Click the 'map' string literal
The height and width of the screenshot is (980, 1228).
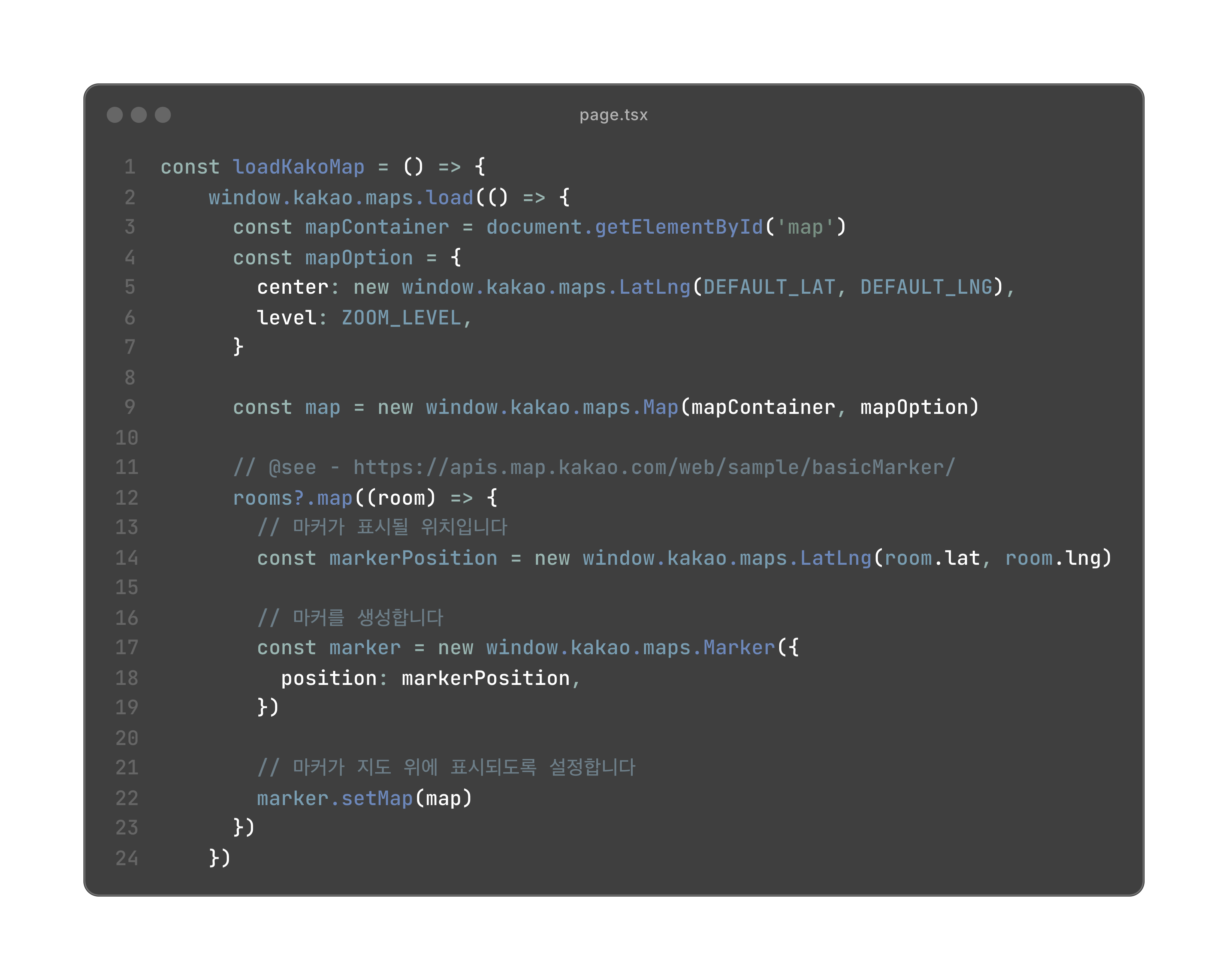click(806, 227)
